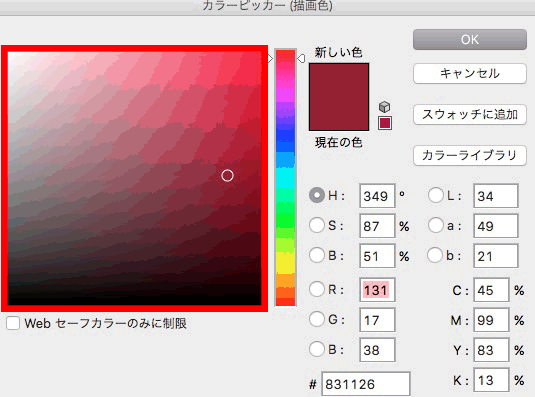The height and width of the screenshot is (397, 535).
Task: Click the small web-safe color swatch
Action: tap(385, 123)
